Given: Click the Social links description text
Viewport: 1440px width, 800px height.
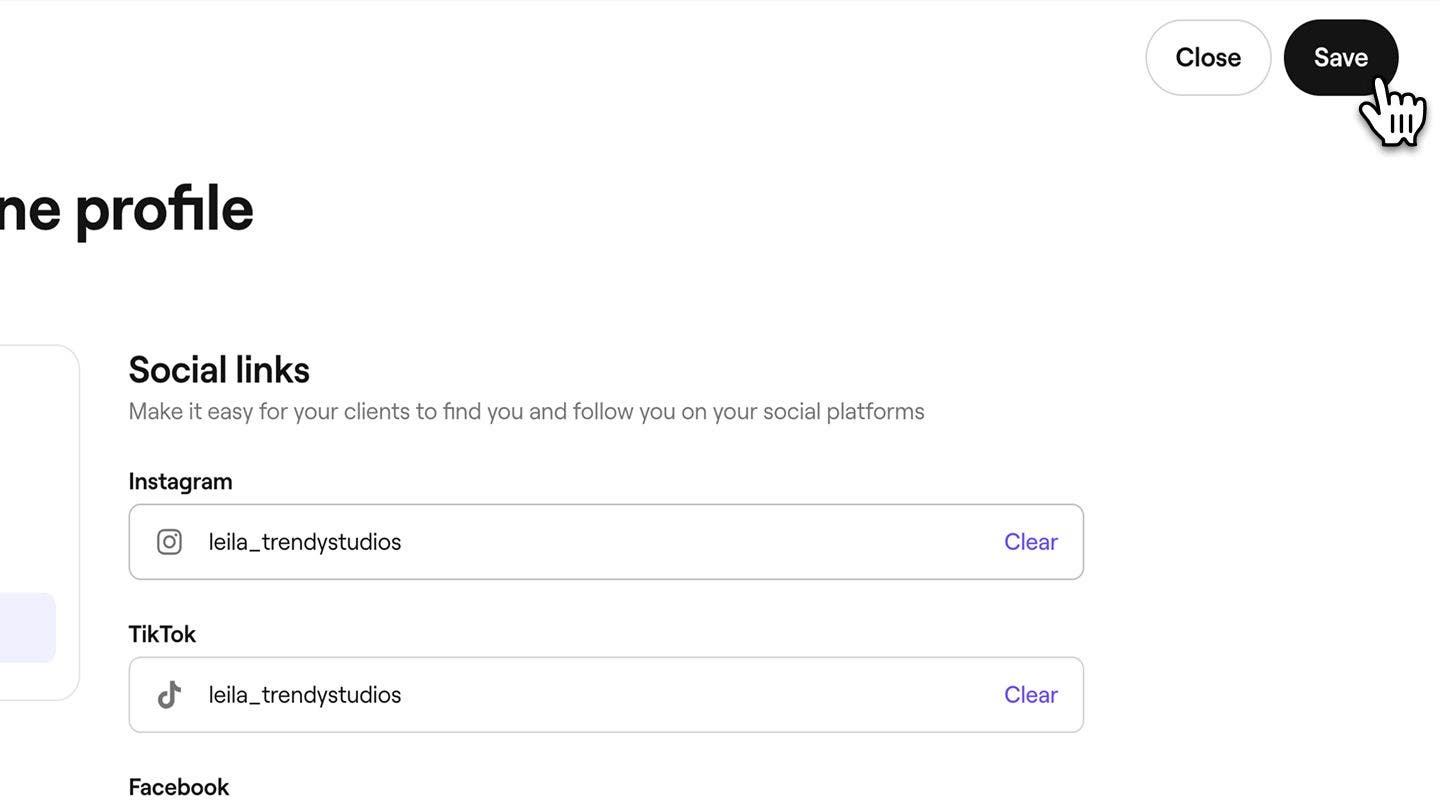Looking at the screenshot, I should tap(526, 412).
